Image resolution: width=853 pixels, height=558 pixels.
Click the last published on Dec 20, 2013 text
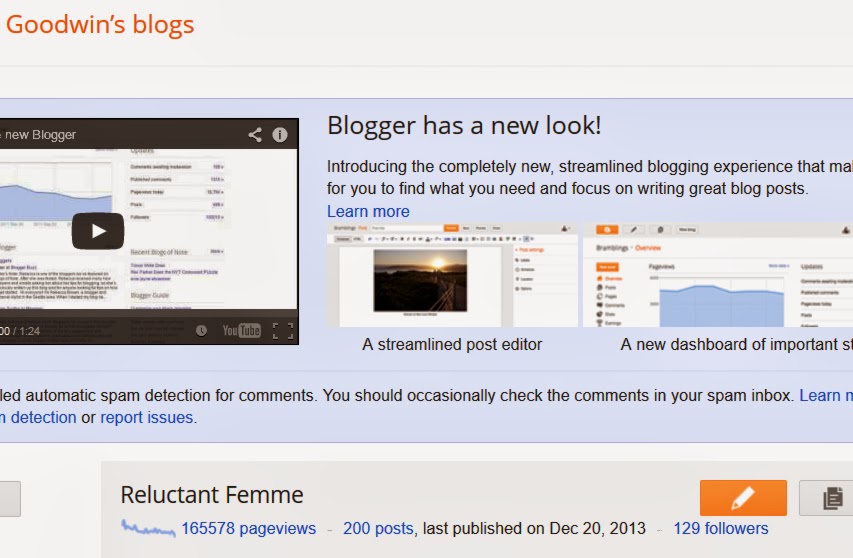pyautogui.click(x=534, y=528)
